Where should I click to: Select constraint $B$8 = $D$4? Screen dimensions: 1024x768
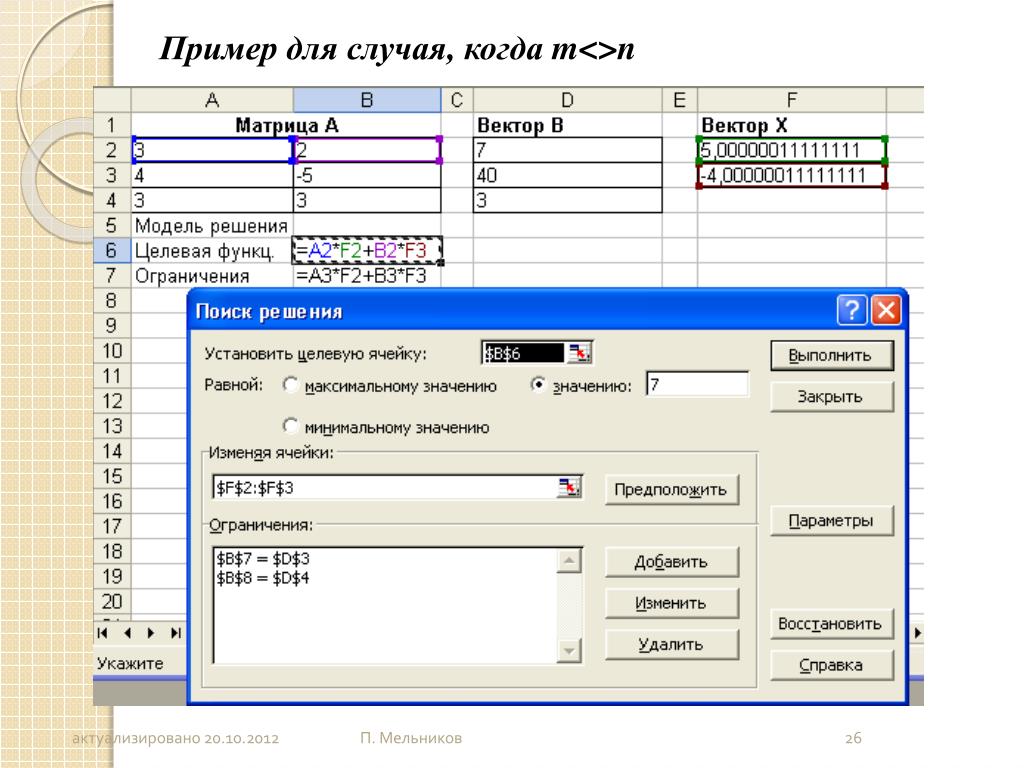click(x=263, y=578)
